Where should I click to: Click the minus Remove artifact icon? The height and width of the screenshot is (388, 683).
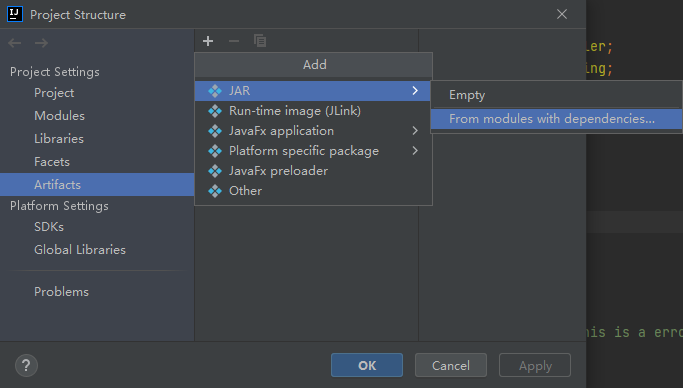pyautogui.click(x=234, y=41)
